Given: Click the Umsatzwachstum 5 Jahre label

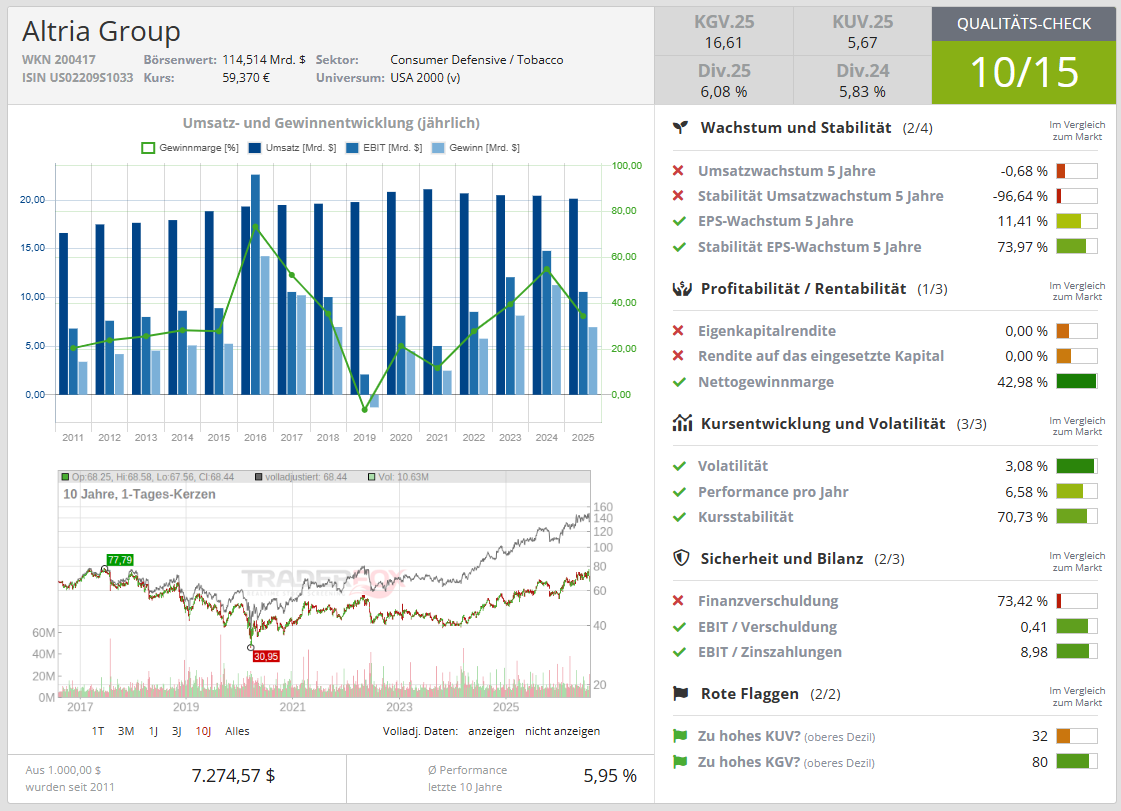Looking at the screenshot, I should (x=786, y=171).
